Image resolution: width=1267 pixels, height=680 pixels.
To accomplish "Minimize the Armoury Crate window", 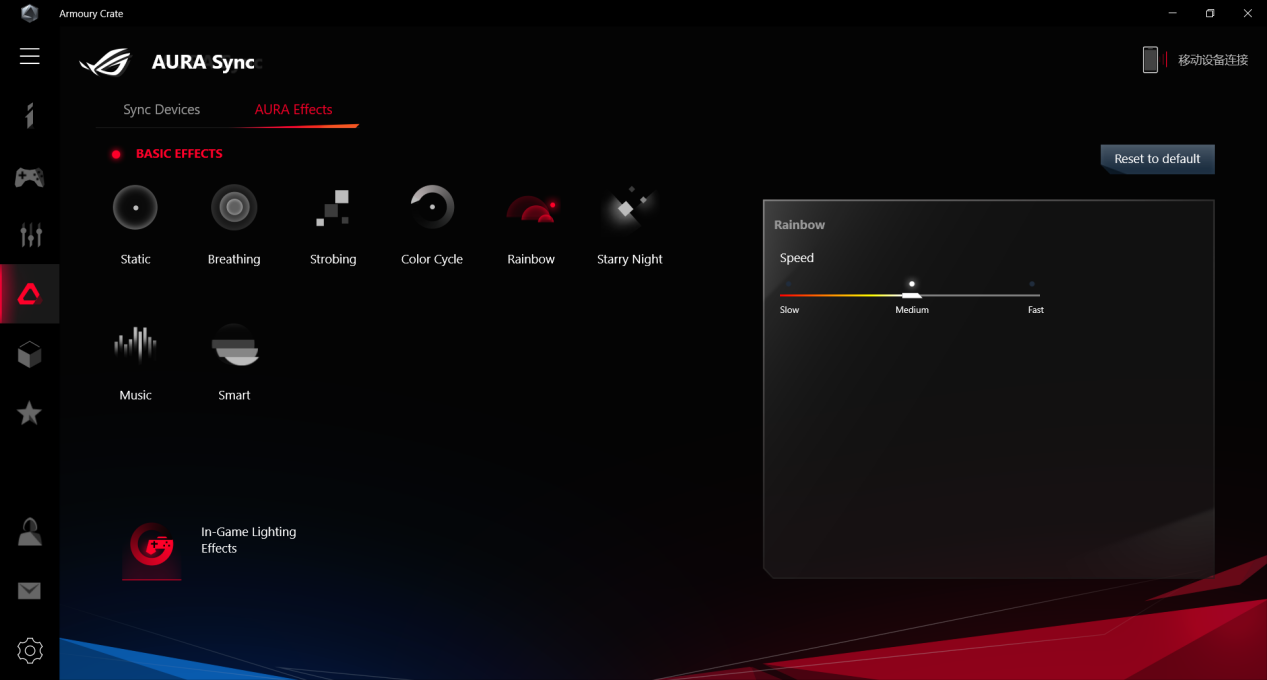I will pos(1172,13).
